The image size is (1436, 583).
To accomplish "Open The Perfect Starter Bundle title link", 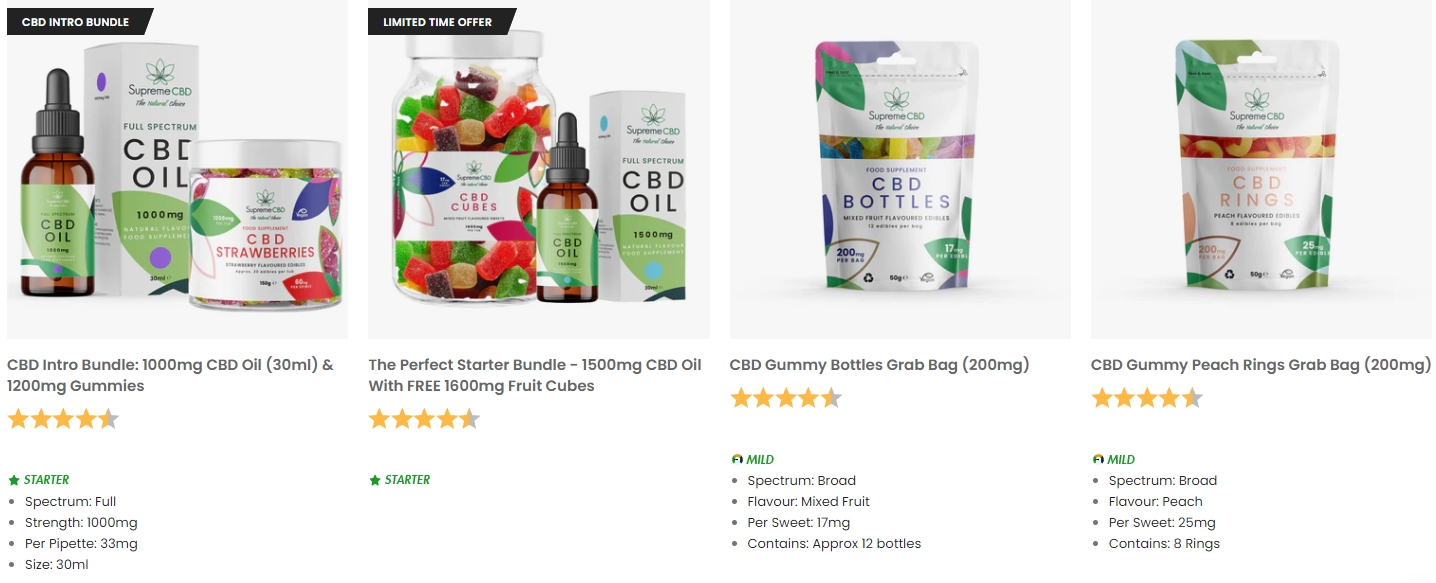I will (x=535, y=375).
